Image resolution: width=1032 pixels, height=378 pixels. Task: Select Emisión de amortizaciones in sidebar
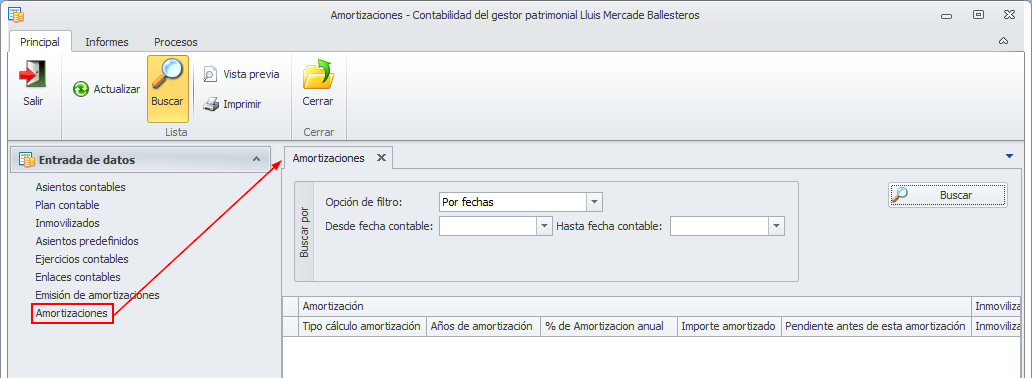97,295
